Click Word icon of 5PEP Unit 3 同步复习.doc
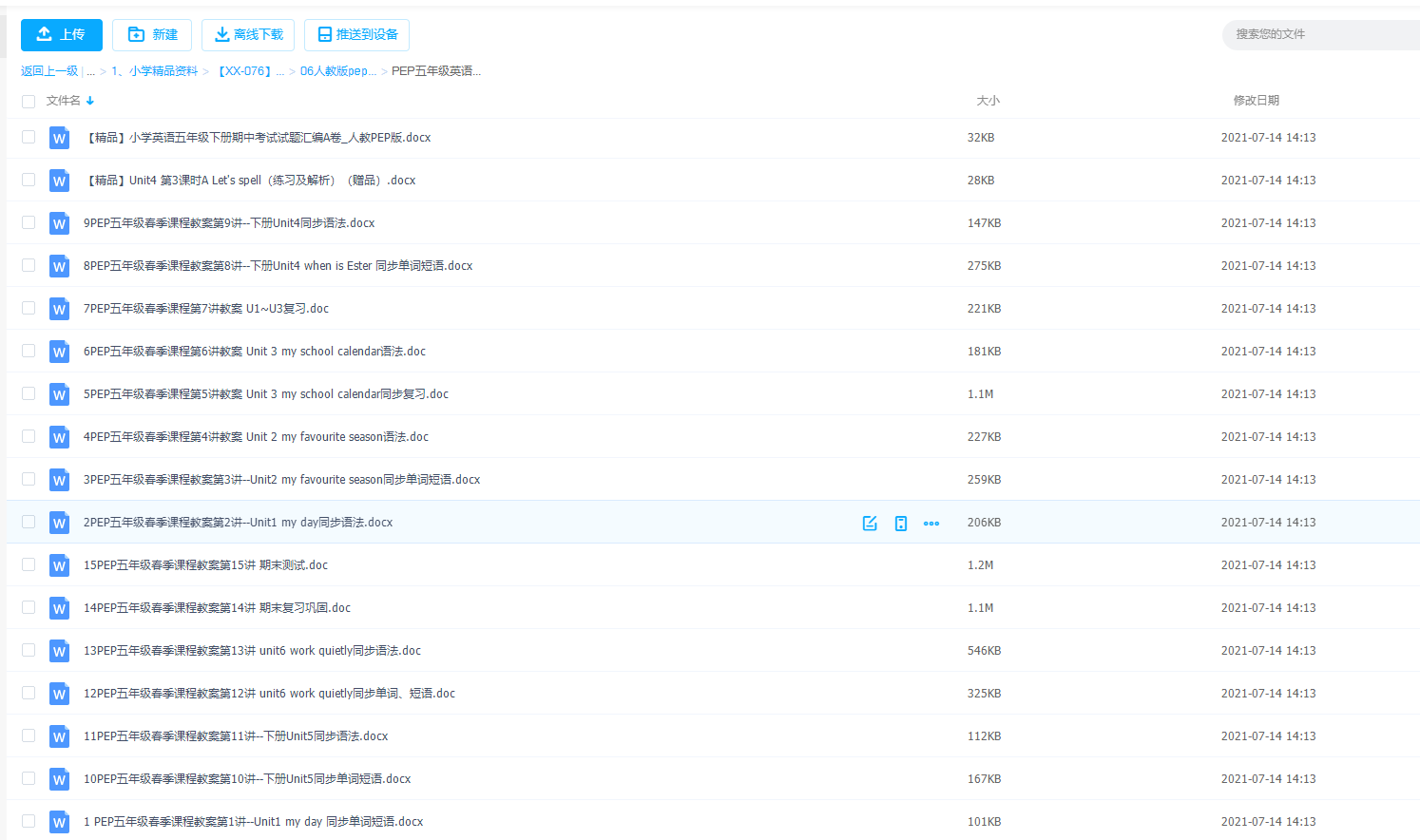This screenshot has height=840, width=1420. [59, 394]
